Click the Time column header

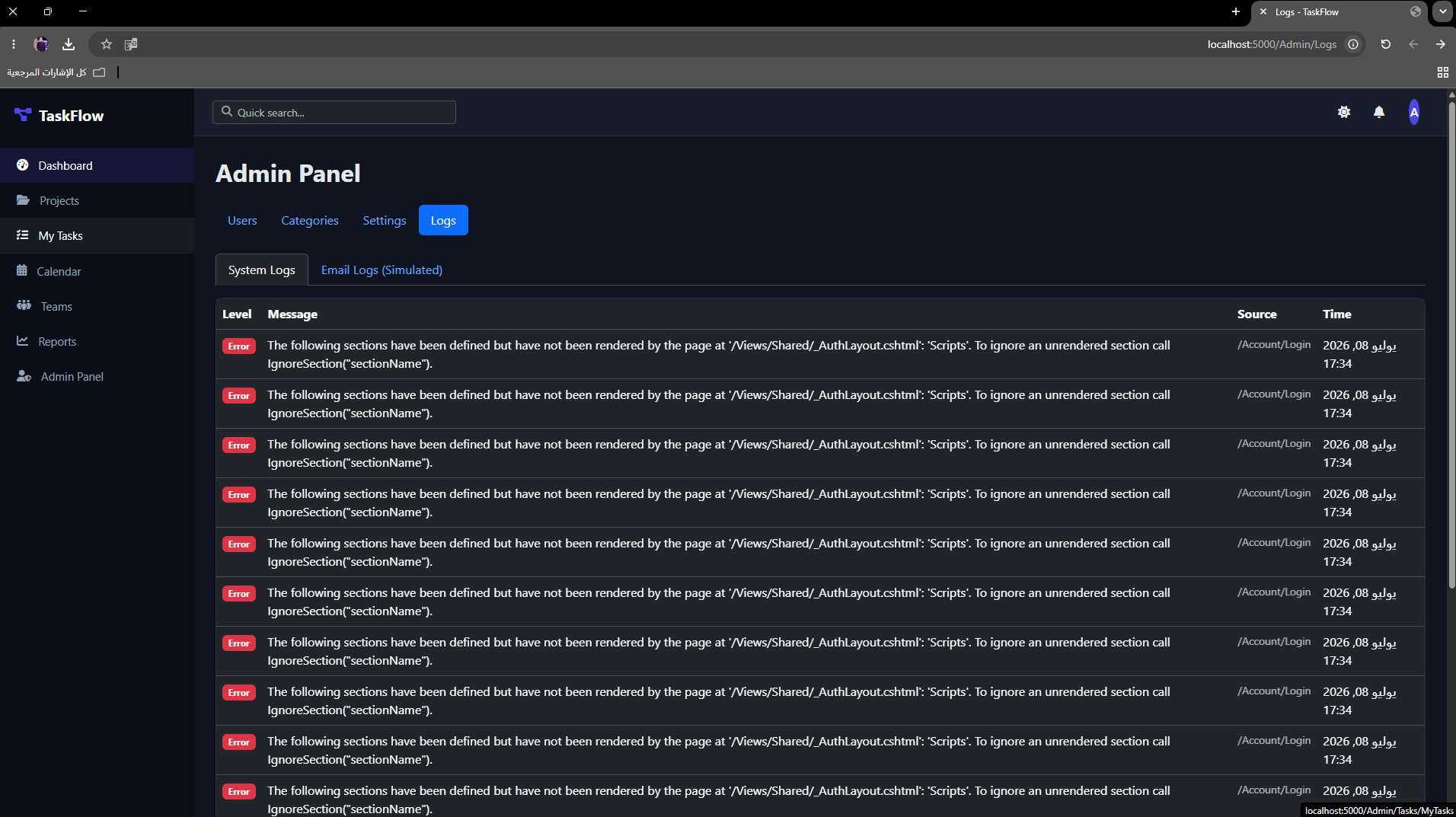(1337, 314)
